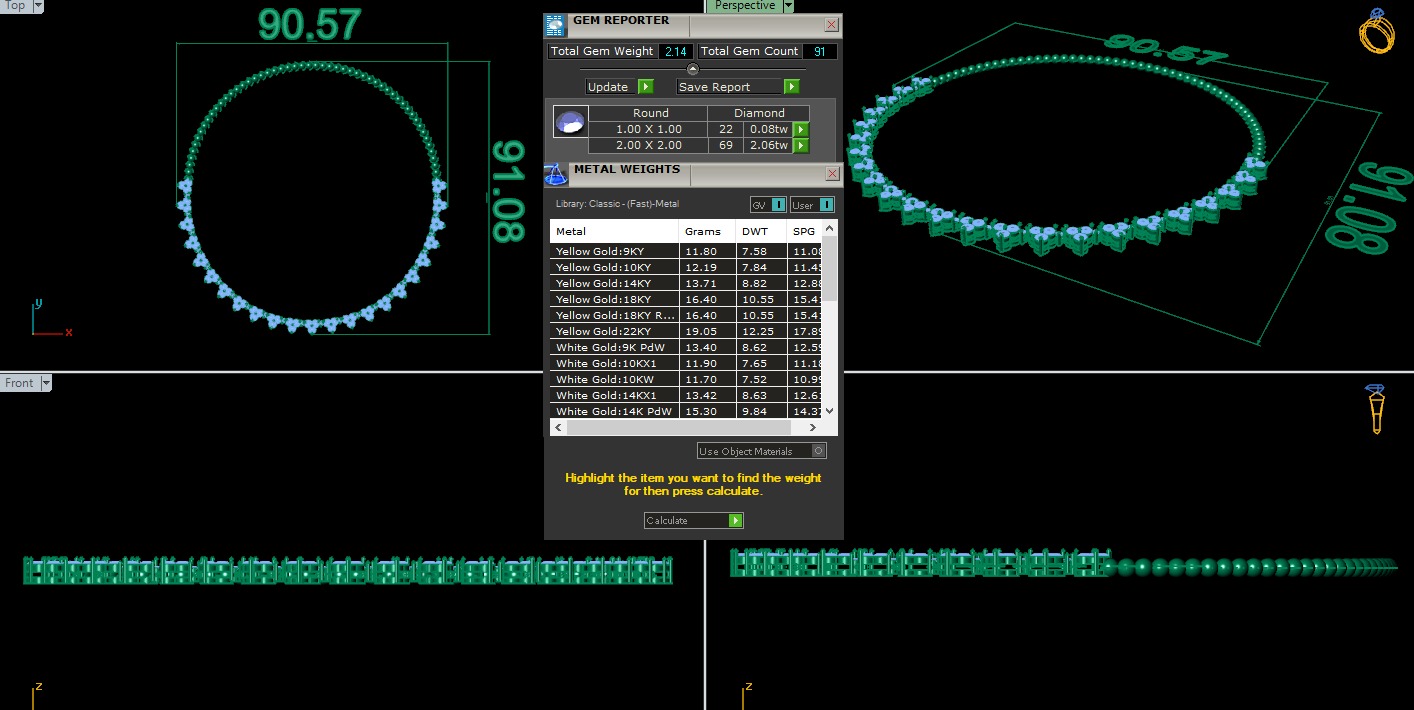Click the gold ring icon in Perspective view
The image size is (1414, 710).
(1376, 31)
